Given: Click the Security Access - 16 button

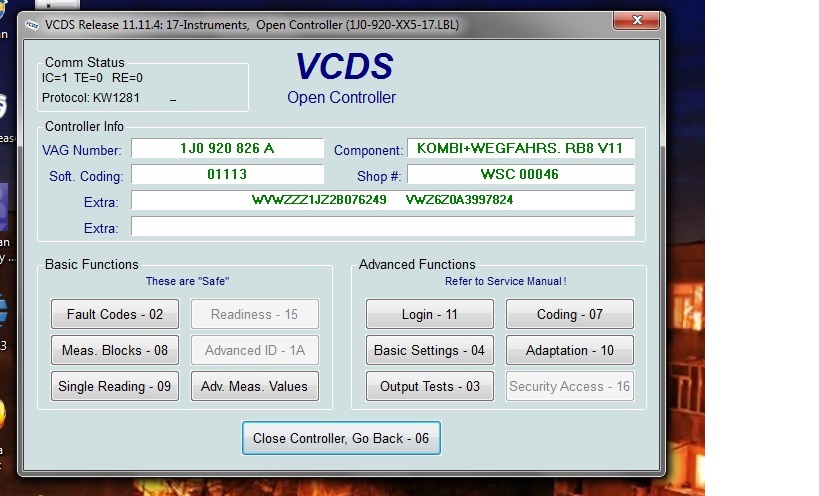Looking at the screenshot, I should pos(570,386).
